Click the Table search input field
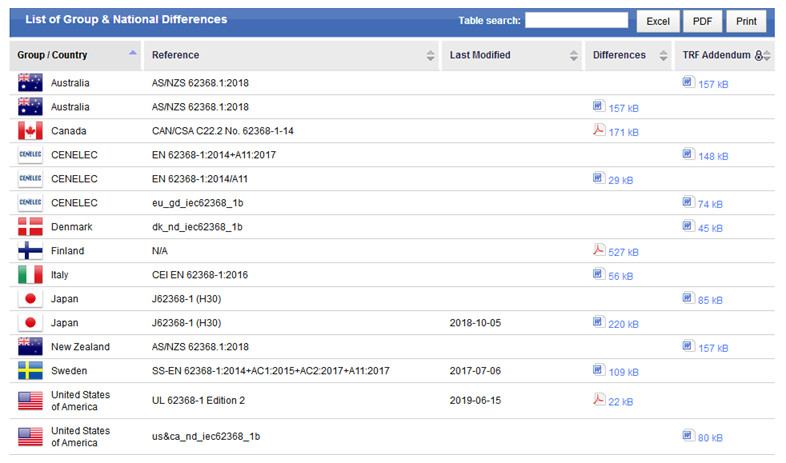The image size is (786, 463). point(576,20)
